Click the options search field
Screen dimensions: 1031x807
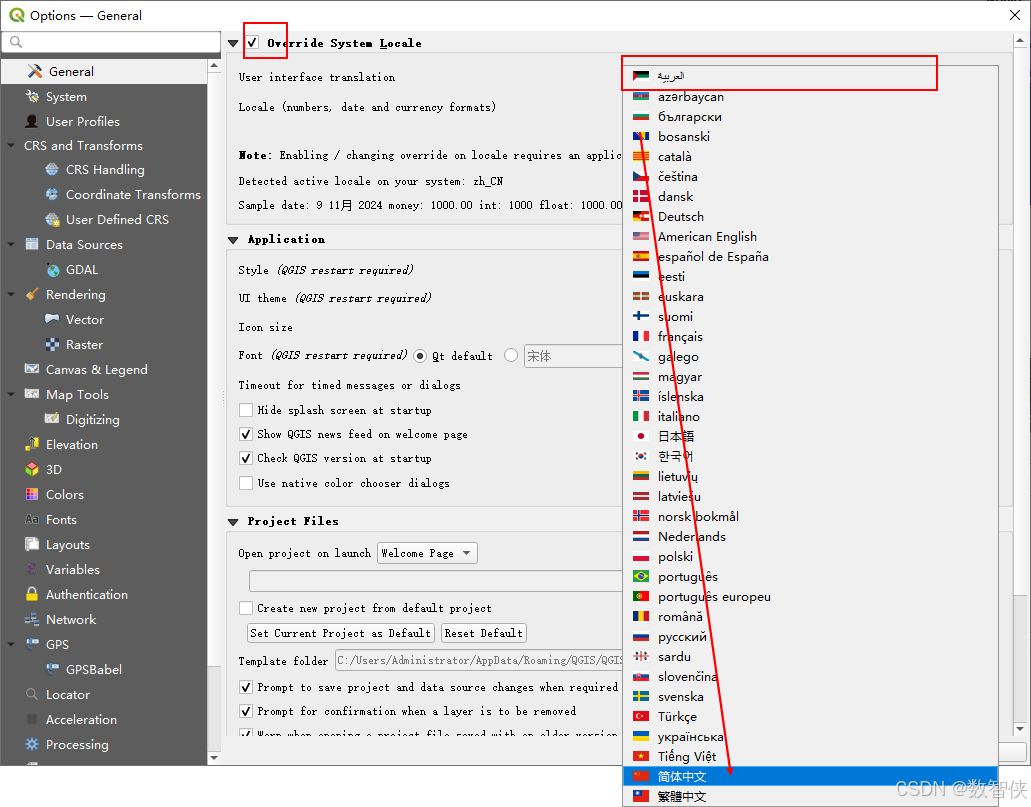coord(110,41)
